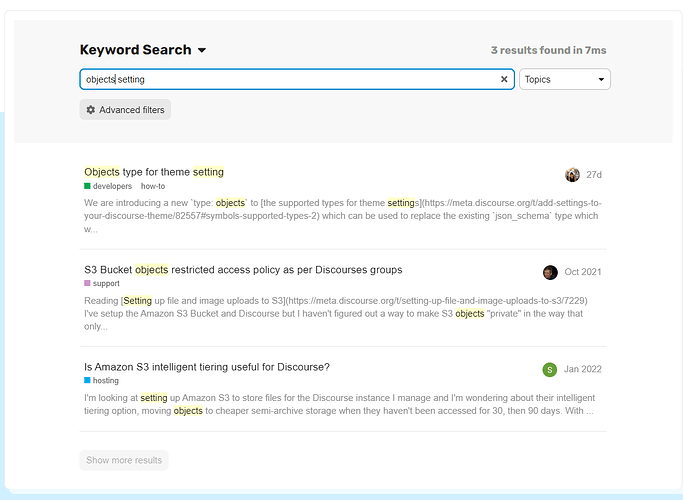Click excerpt starting 'I'm looking at setting up'
This screenshot has width=683, height=500.
pos(339,404)
